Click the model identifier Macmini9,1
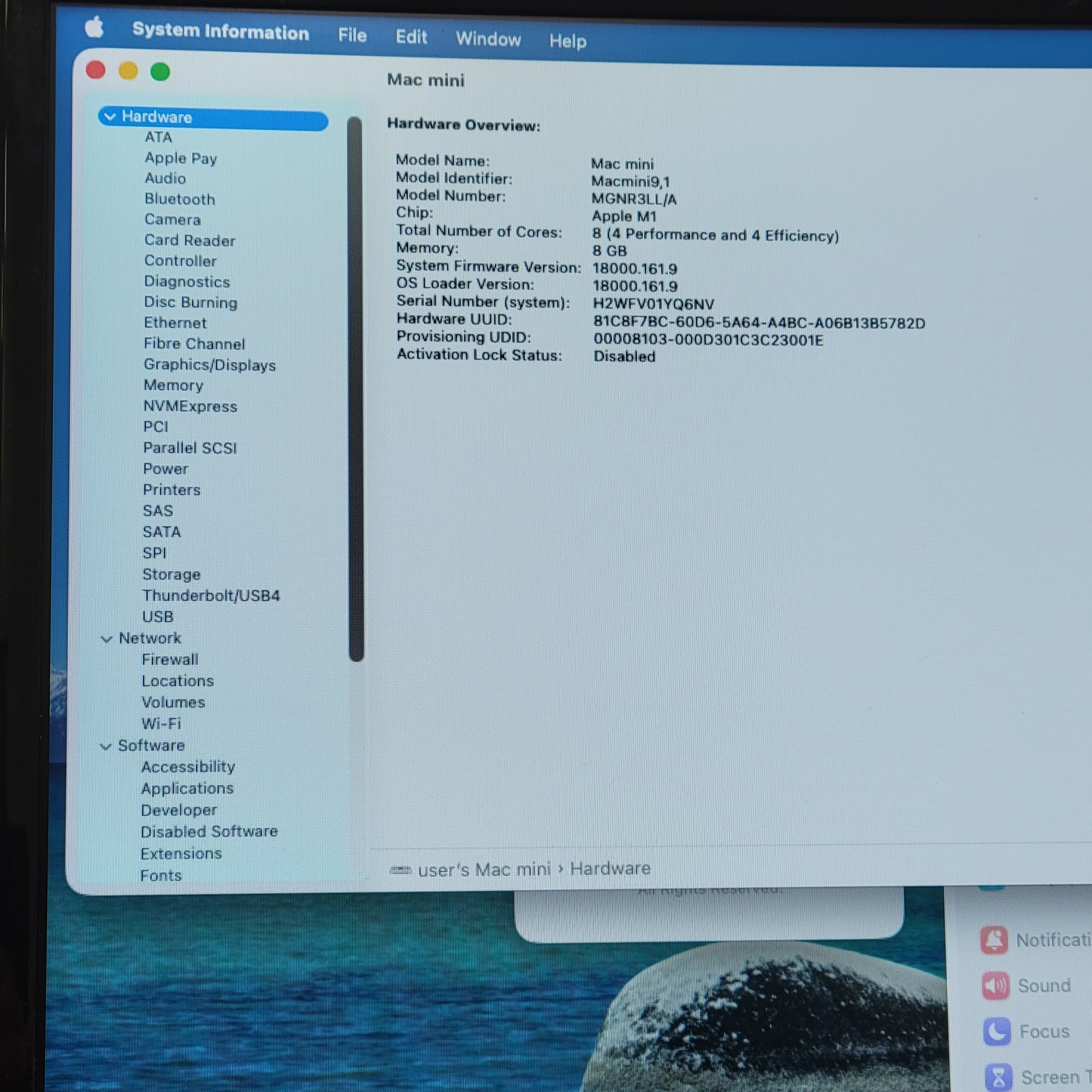Image resolution: width=1092 pixels, height=1092 pixels. 630,181
